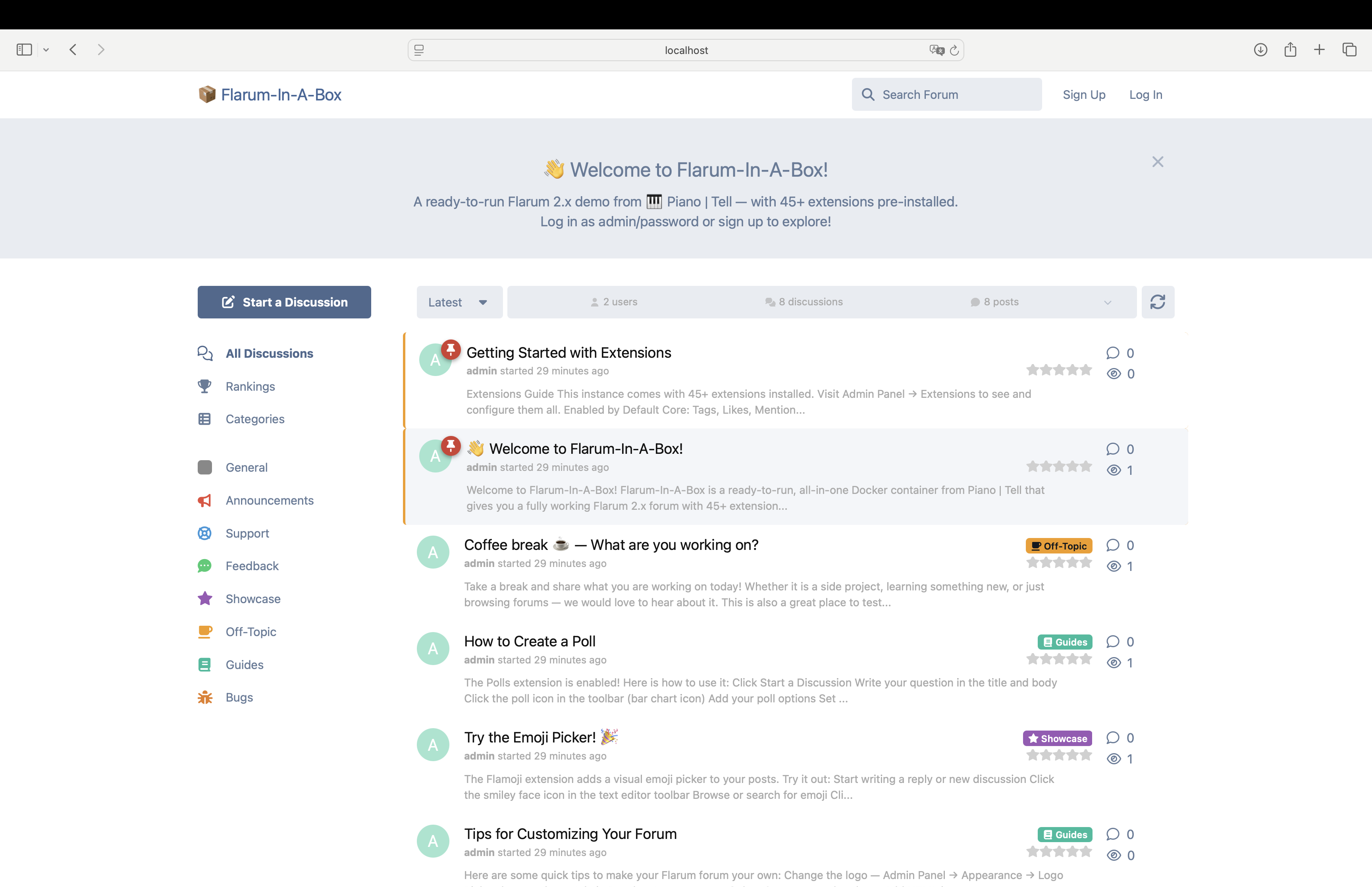
Task: Filter by the Support tag
Action: click(x=233, y=533)
